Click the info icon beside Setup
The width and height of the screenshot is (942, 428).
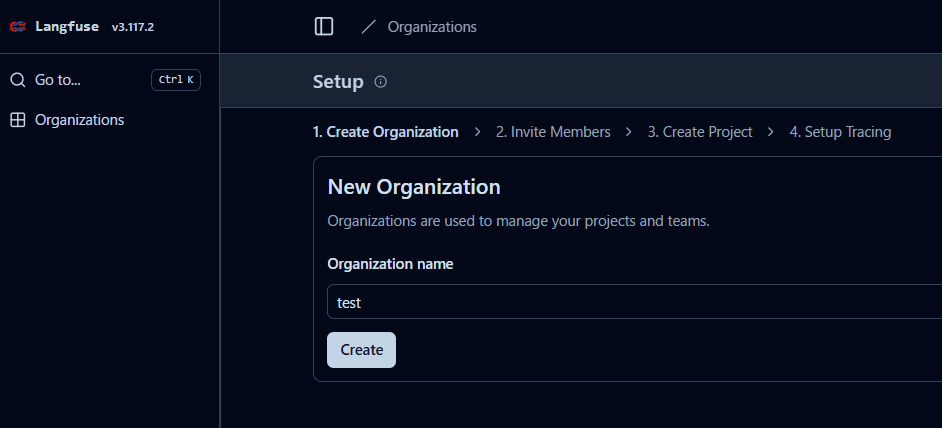click(380, 82)
